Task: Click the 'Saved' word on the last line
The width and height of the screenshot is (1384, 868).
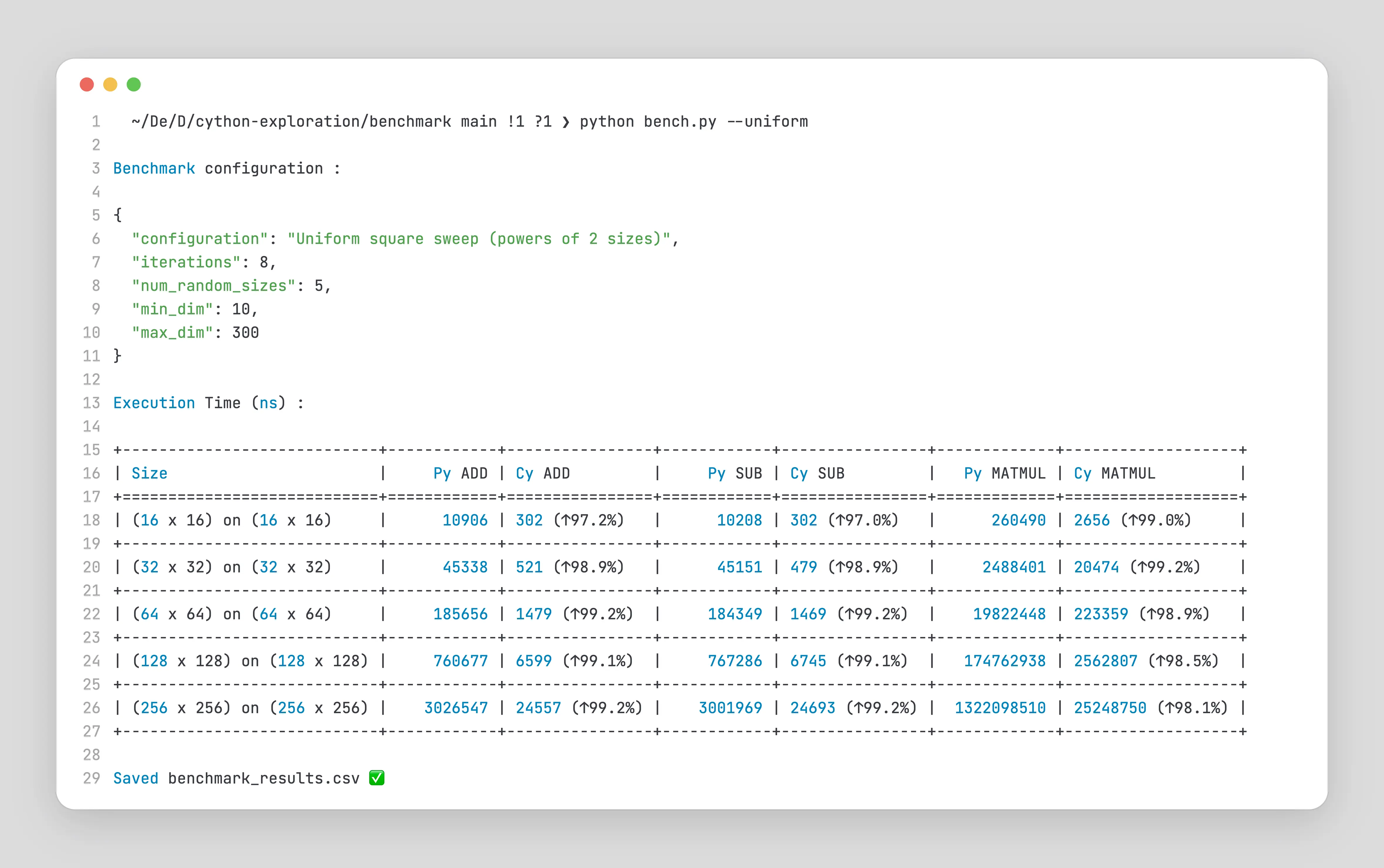Action: (135, 779)
